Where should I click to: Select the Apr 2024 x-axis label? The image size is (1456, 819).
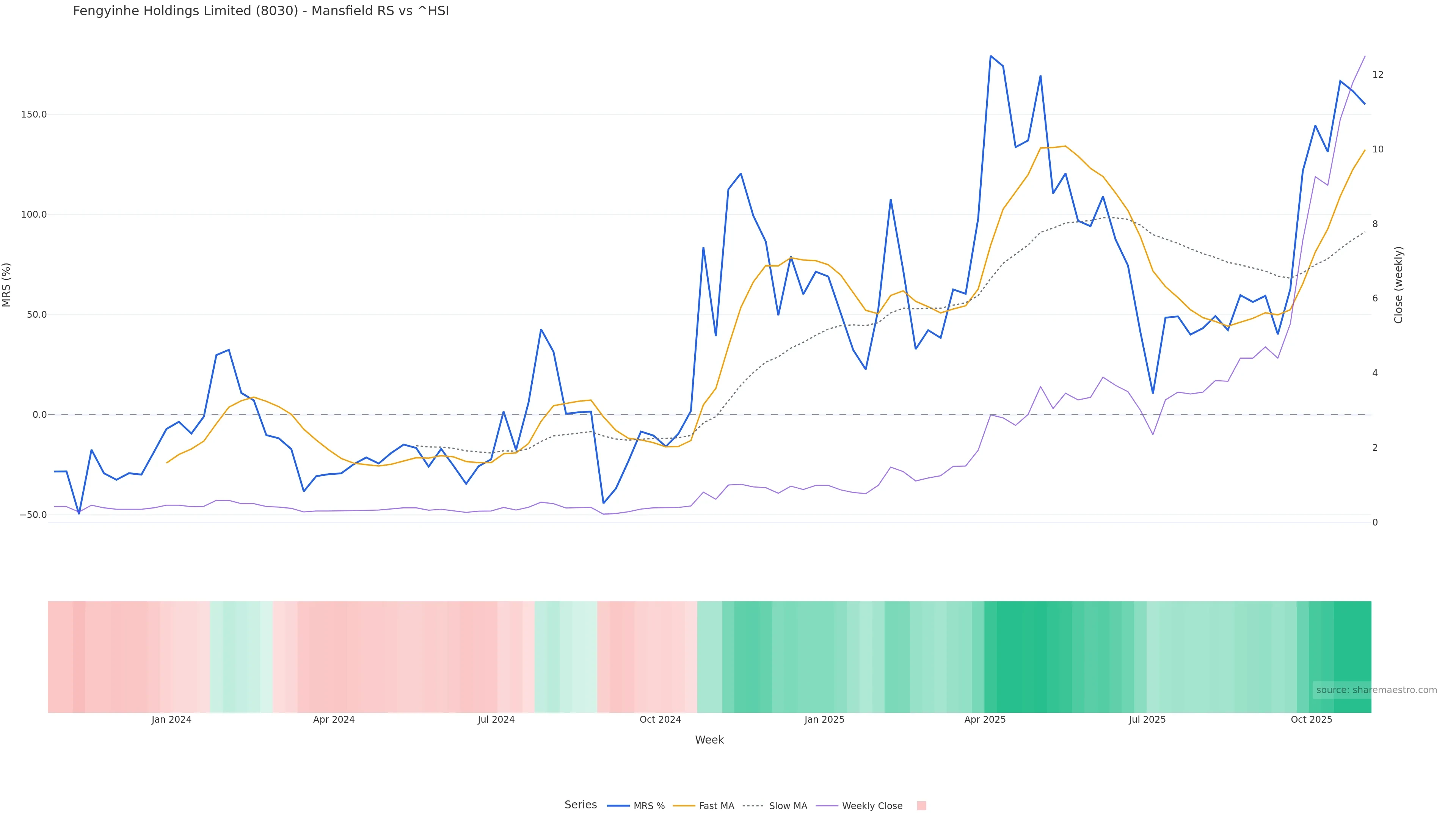pos(334,720)
